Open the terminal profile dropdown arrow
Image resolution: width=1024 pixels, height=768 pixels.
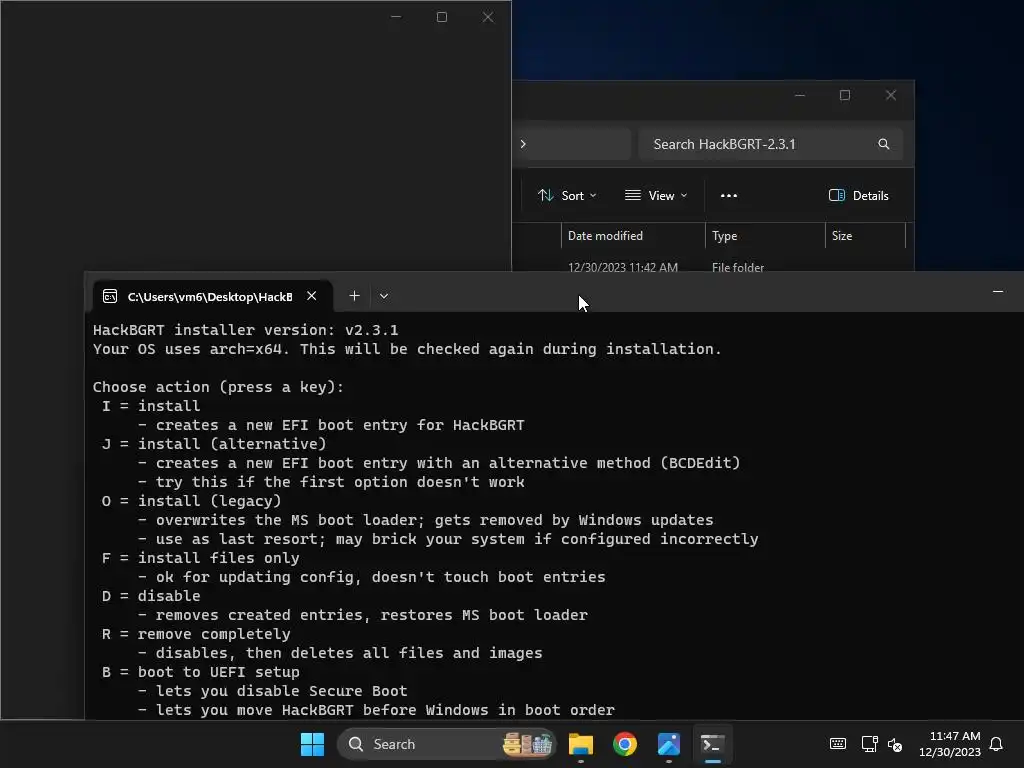click(384, 296)
